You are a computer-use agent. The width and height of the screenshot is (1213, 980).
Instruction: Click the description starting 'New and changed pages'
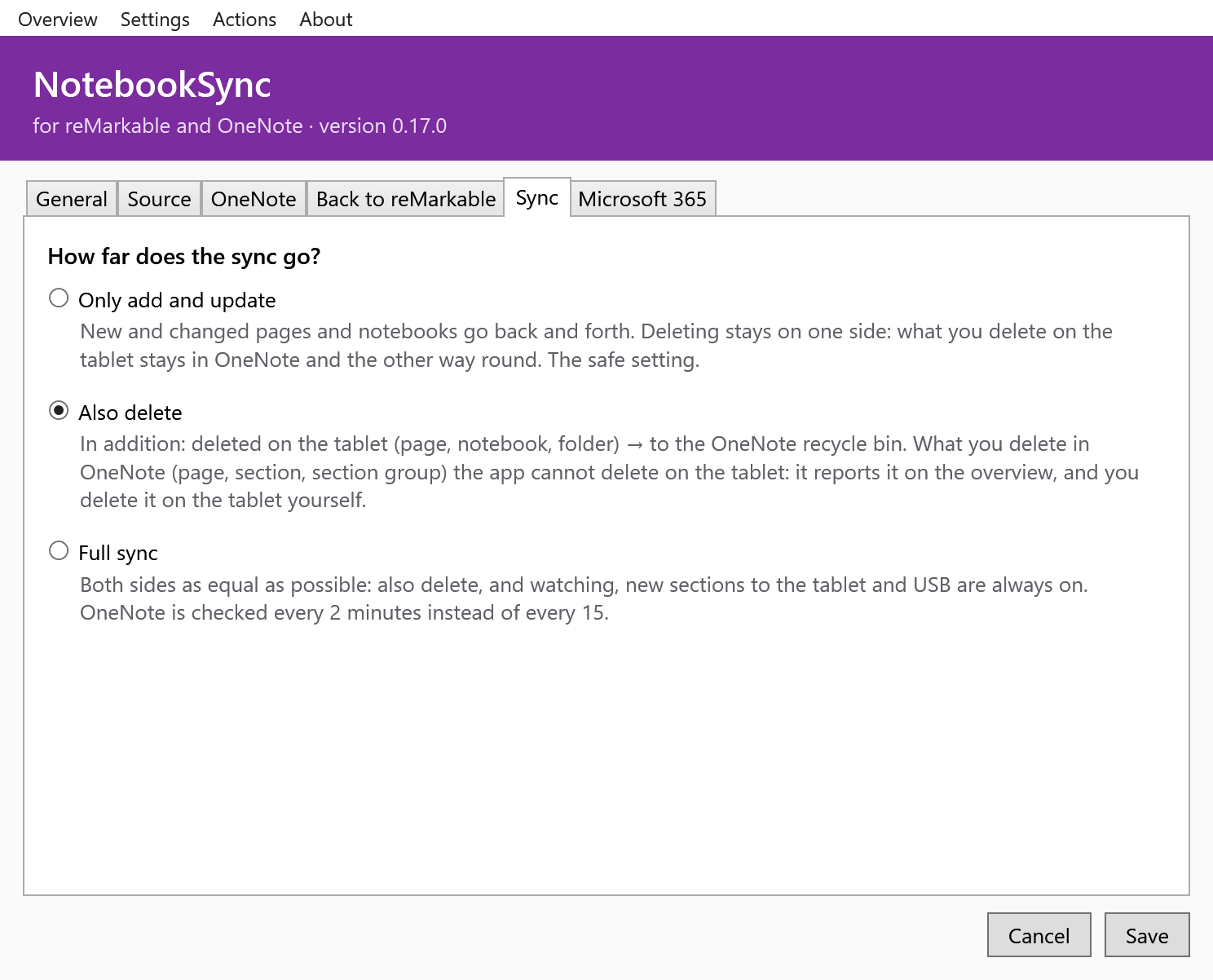(596, 346)
